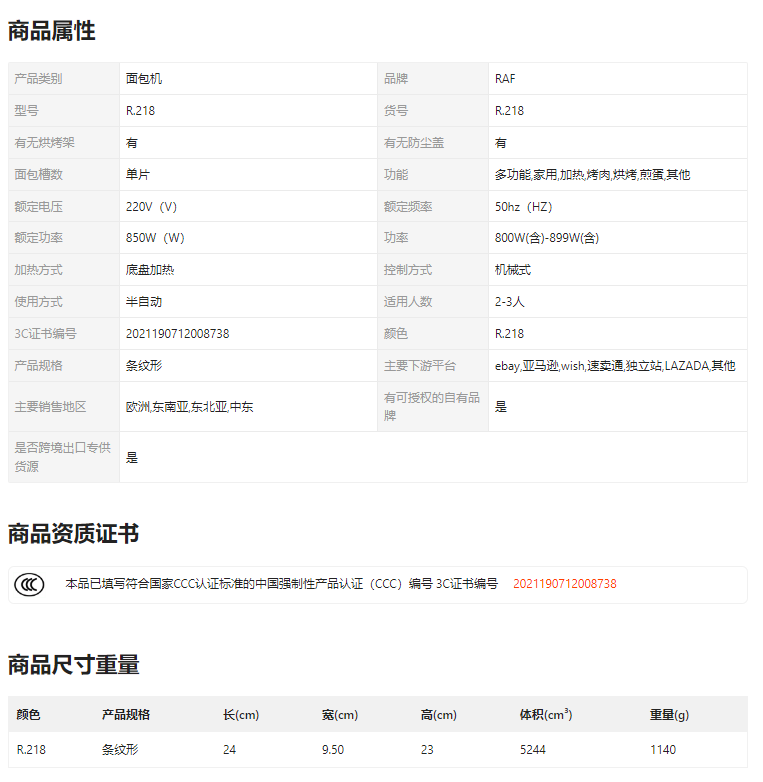This screenshot has width=763, height=782.
Task: Click the 货号 label
Action: coord(396,111)
